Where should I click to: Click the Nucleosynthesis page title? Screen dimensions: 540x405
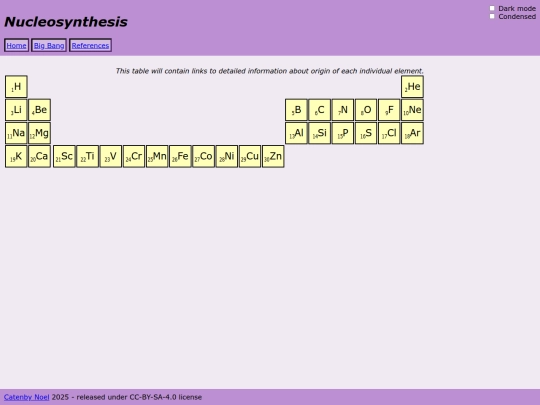point(66,22)
